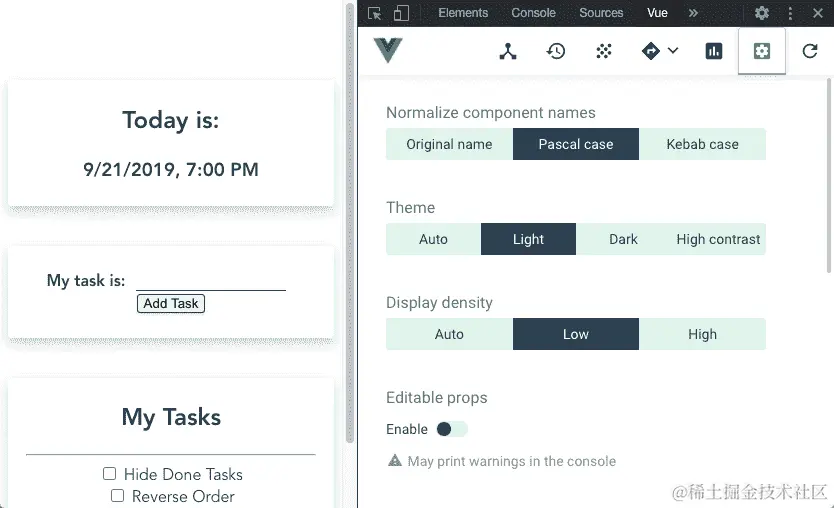This screenshot has width=834, height=508.
Task: Set theme to Dark
Action: [623, 239]
